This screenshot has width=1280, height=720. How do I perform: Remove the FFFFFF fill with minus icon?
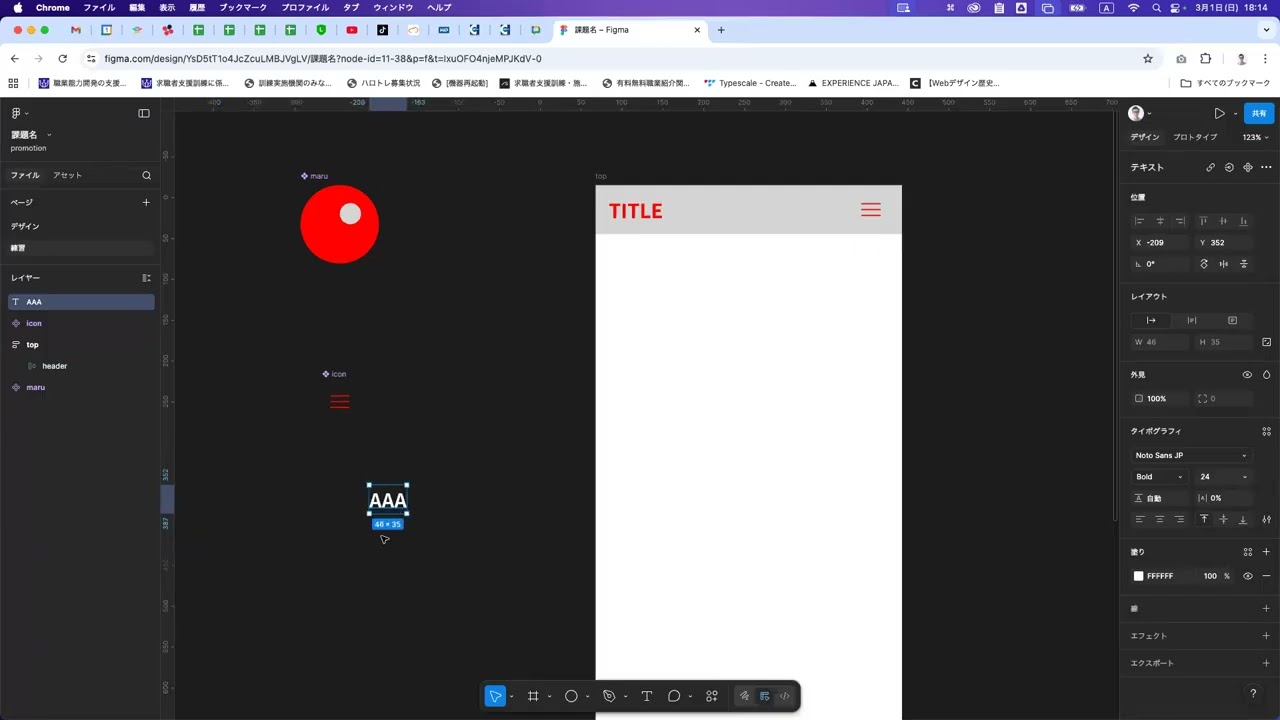click(x=1266, y=576)
